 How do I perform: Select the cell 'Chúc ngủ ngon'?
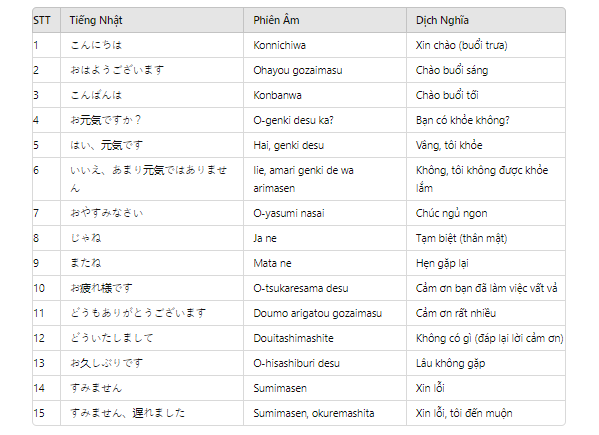click(486, 213)
